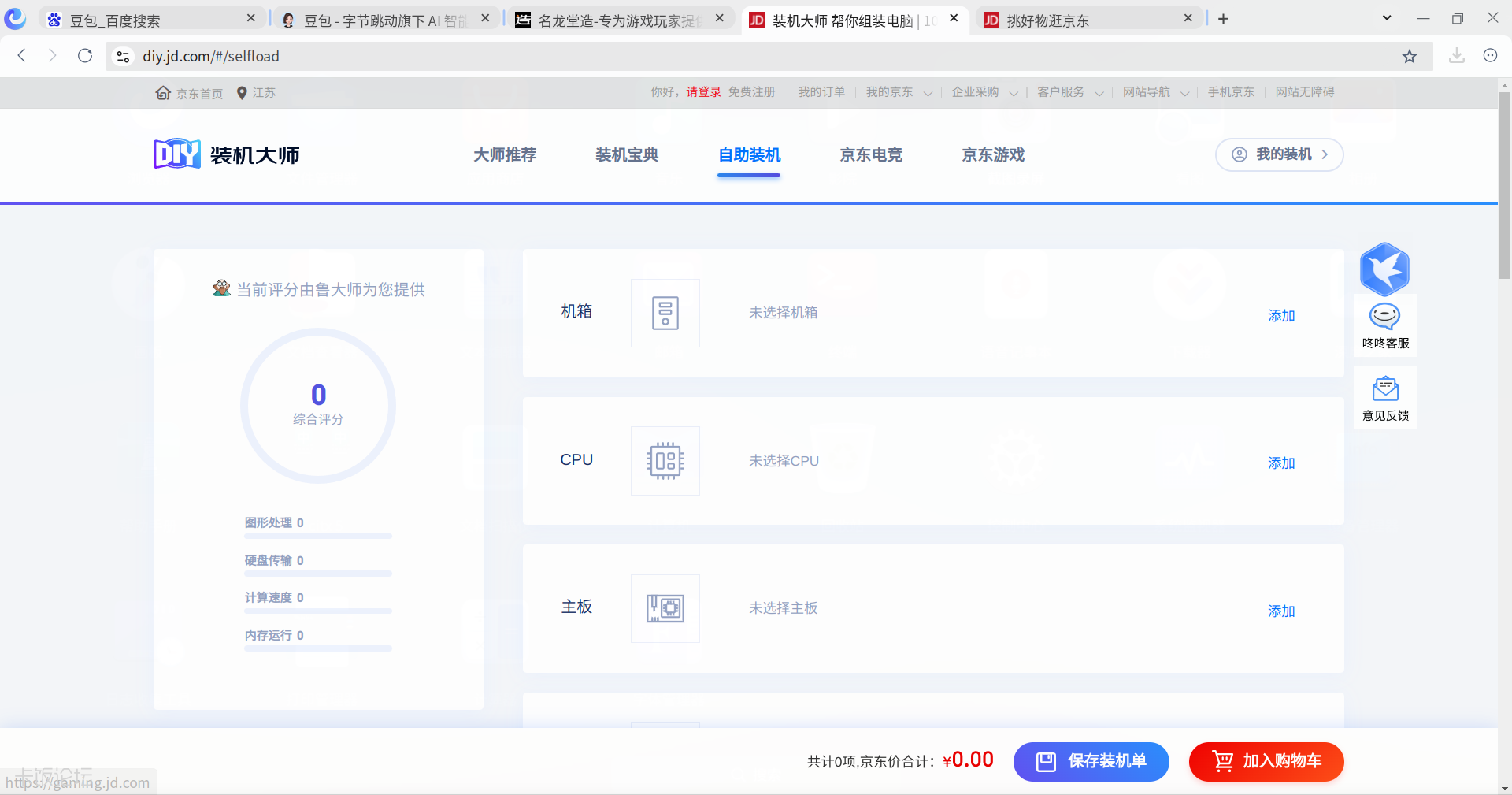Viewport: 1512px width, 795px height.
Task: Switch to 大师推荐 tab
Action: click(505, 154)
